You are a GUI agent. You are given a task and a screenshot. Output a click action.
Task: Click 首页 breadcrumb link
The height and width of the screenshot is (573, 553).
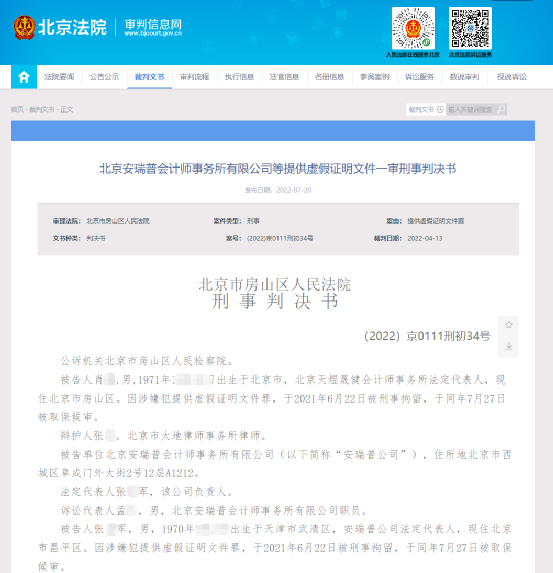pyautogui.click(x=17, y=109)
